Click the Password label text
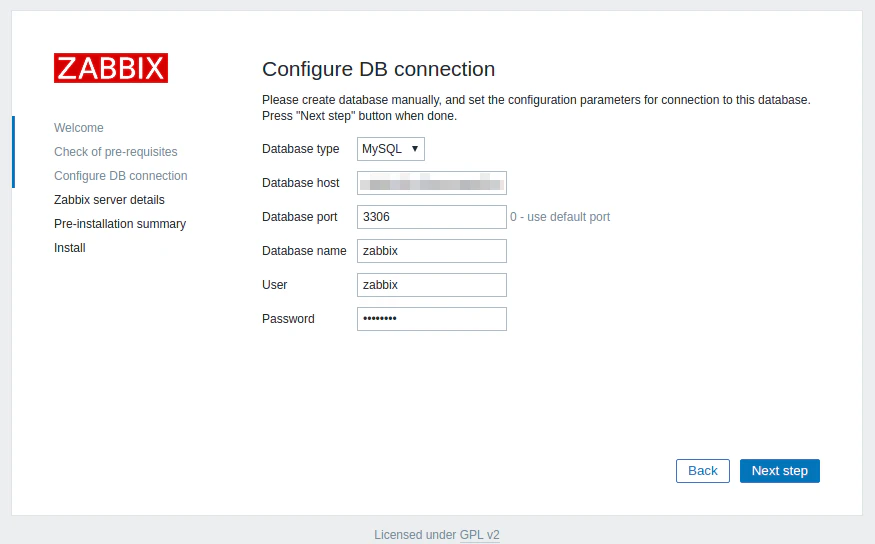The height and width of the screenshot is (544, 875). [289, 319]
